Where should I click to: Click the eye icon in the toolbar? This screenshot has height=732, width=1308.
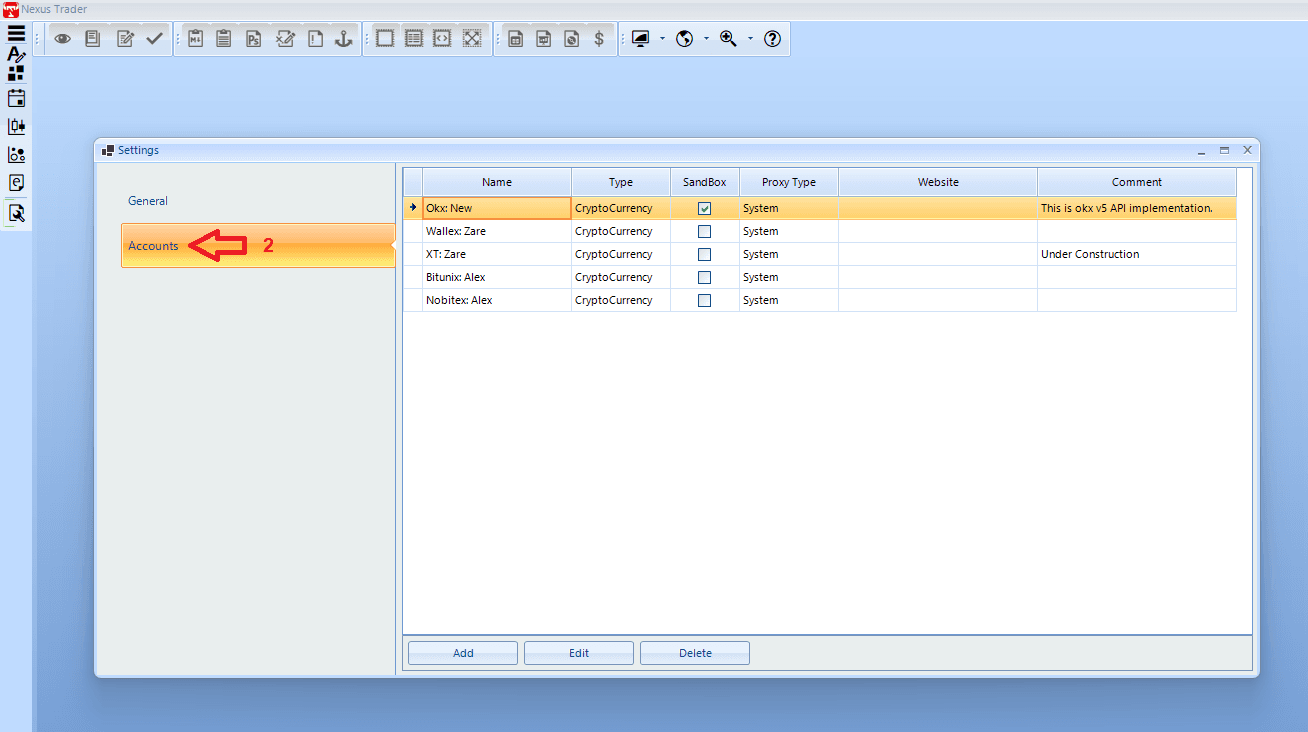pyautogui.click(x=63, y=39)
